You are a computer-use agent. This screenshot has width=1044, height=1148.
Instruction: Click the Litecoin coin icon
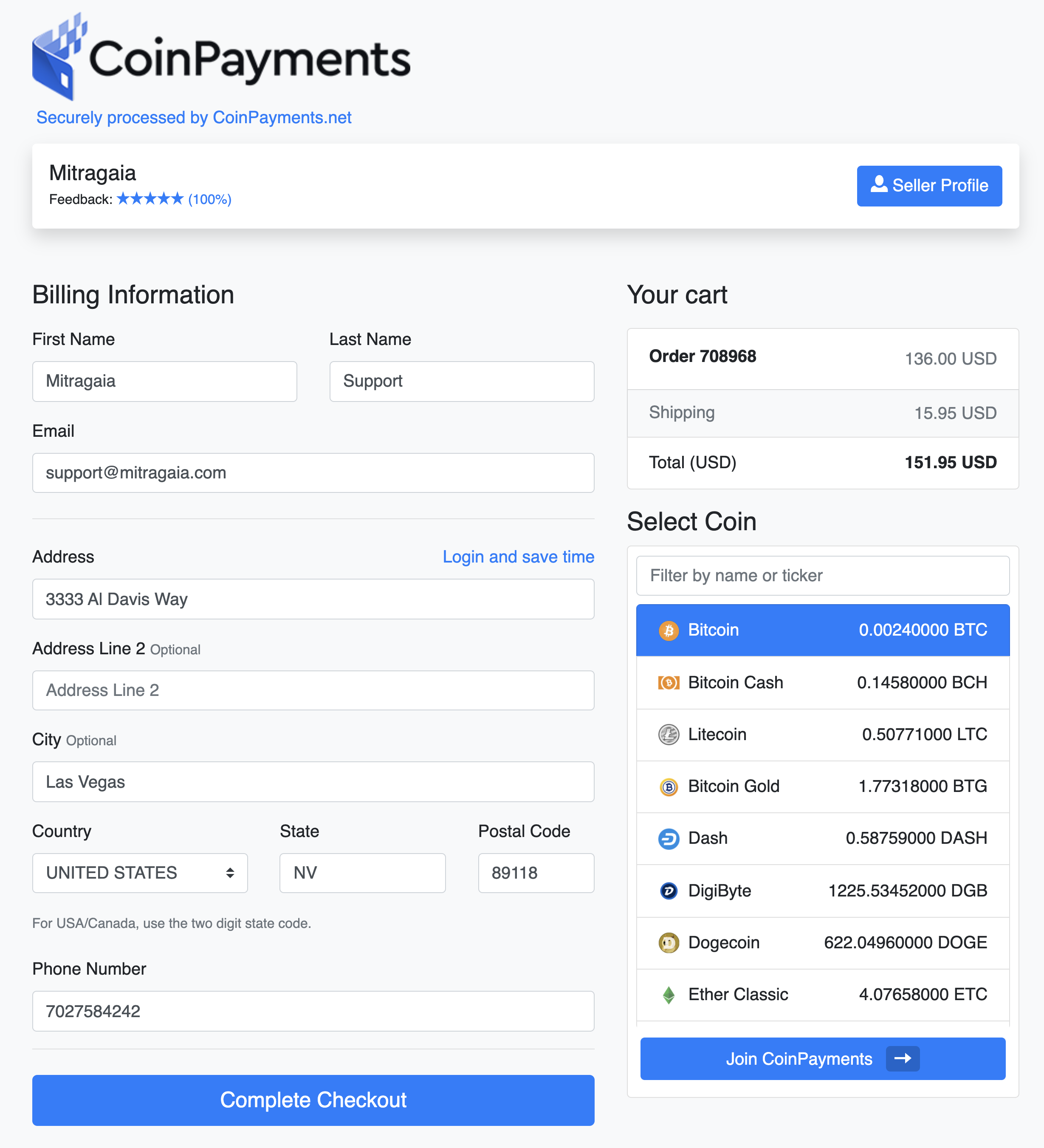[668, 735]
